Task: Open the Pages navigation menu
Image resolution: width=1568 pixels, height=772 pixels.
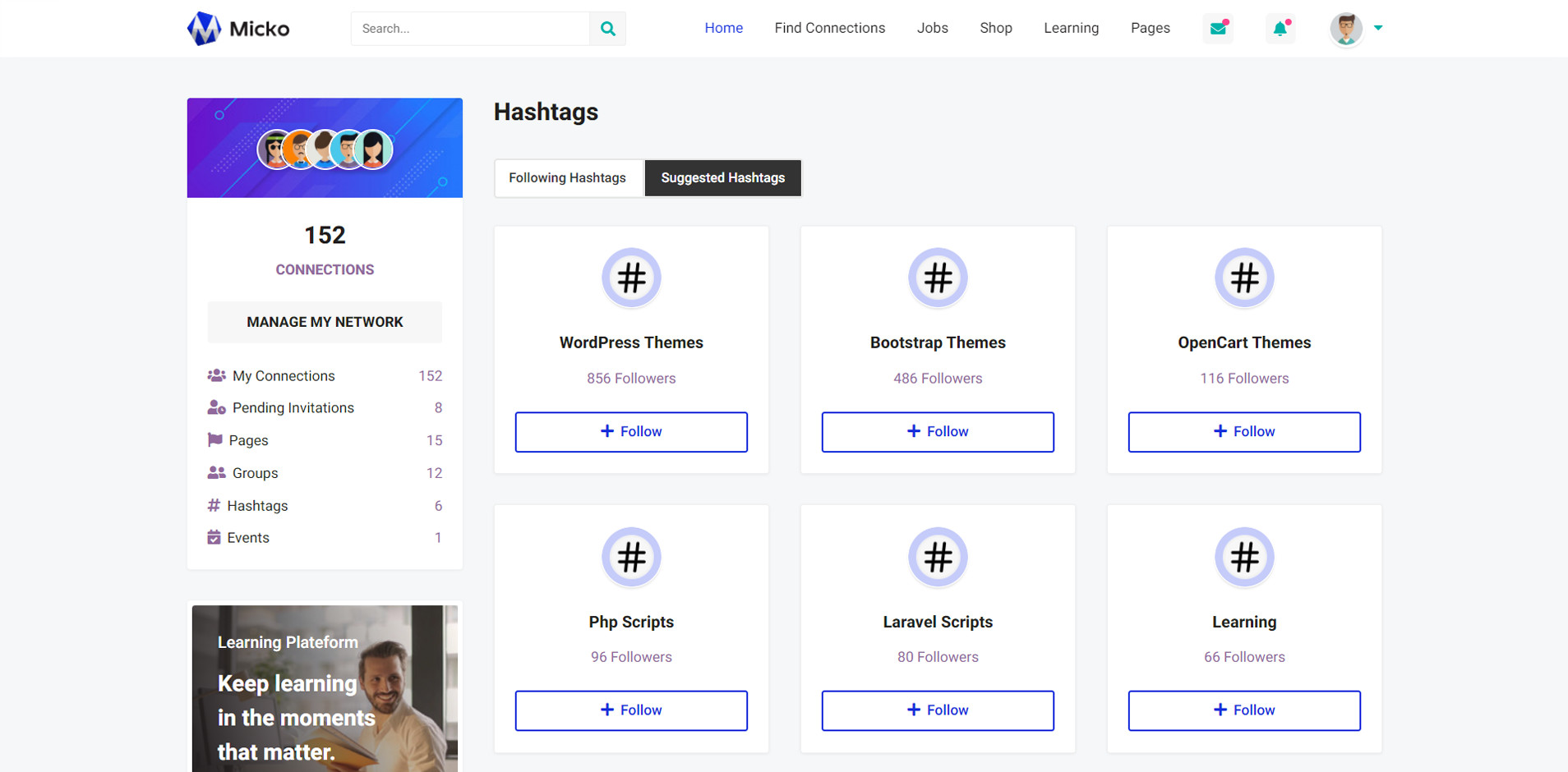Action: [1150, 29]
